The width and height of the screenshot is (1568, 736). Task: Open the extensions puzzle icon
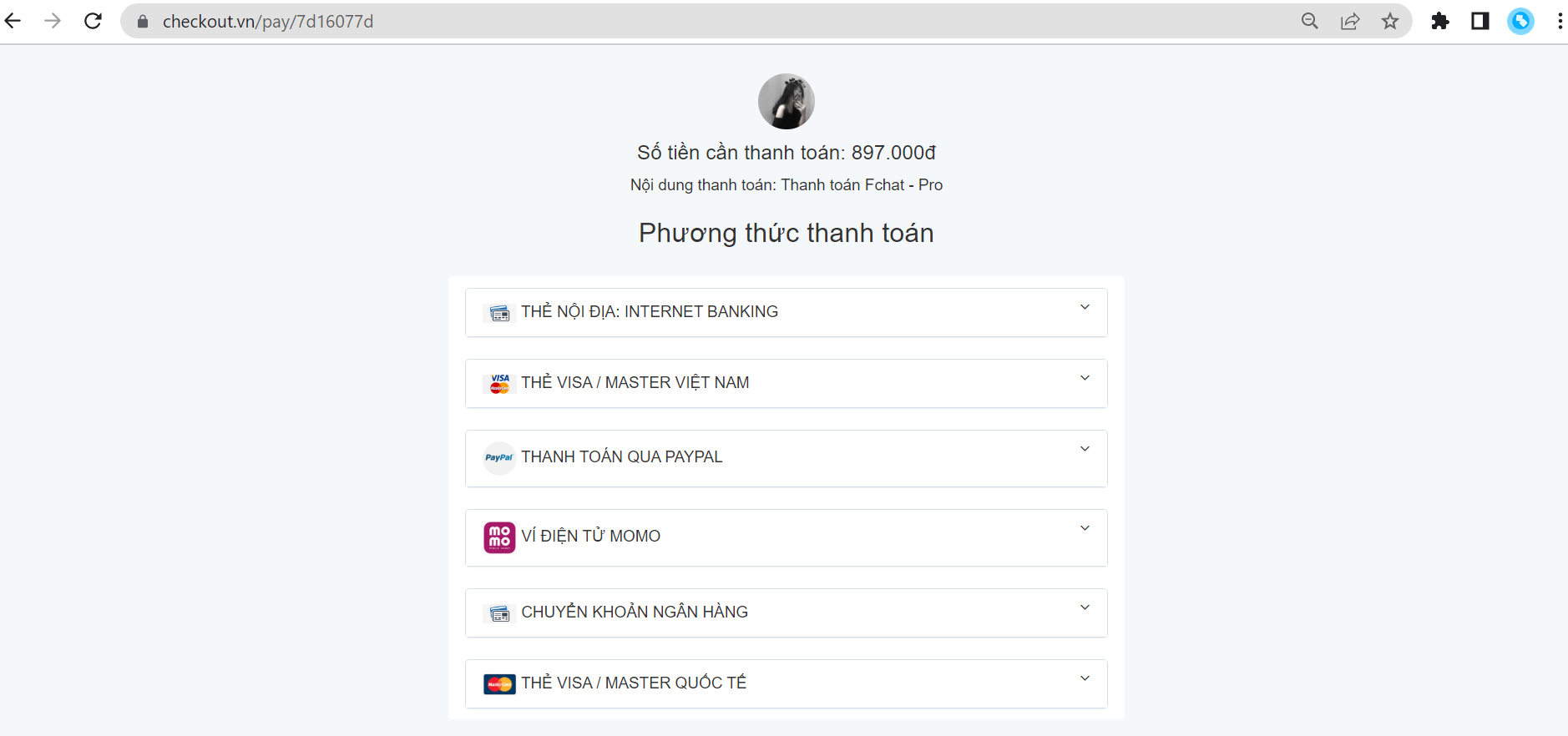click(1440, 21)
